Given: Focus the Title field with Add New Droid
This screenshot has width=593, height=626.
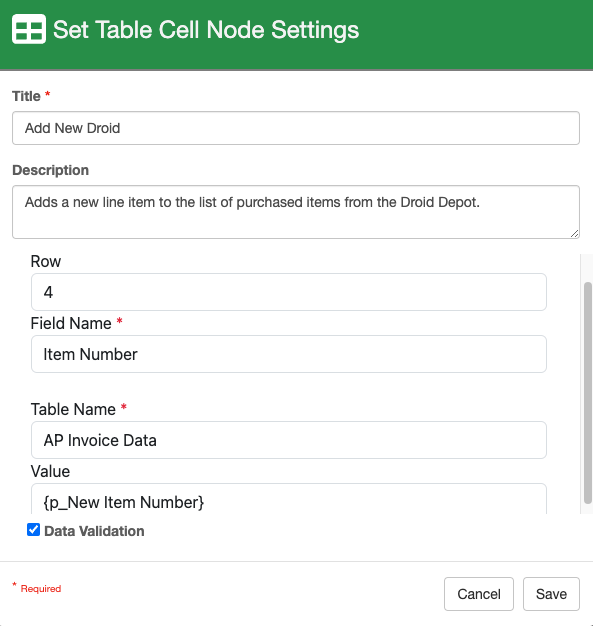Looking at the screenshot, I should pyautogui.click(x=296, y=128).
